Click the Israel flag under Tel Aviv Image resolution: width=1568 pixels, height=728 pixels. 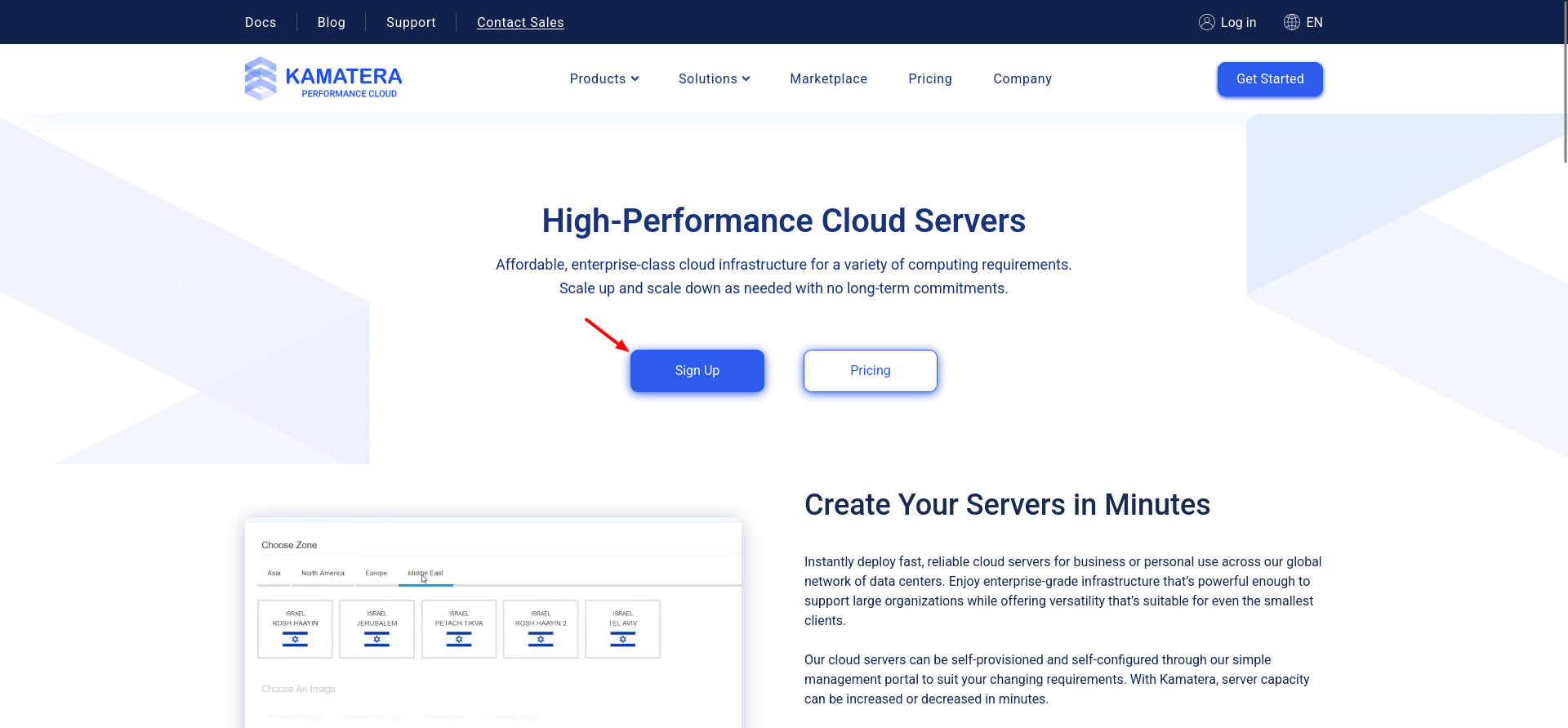coord(622,640)
